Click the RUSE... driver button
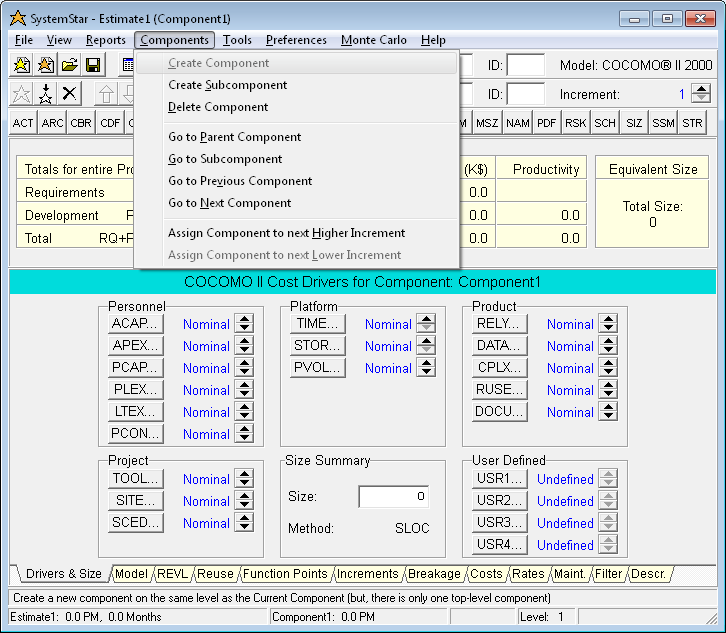The image size is (726, 633). click(500, 389)
